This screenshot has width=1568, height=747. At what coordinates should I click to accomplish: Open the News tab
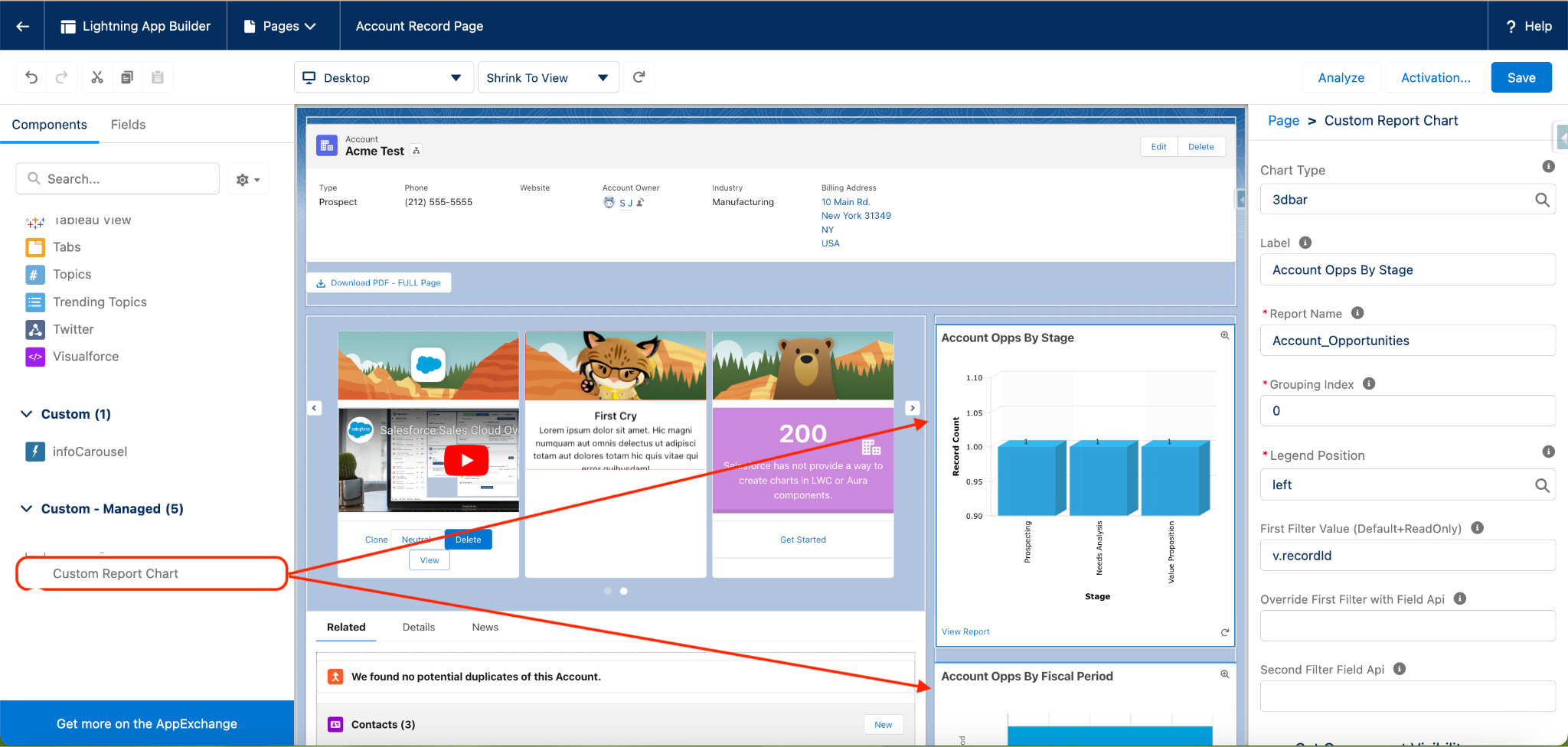[x=485, y=627]
